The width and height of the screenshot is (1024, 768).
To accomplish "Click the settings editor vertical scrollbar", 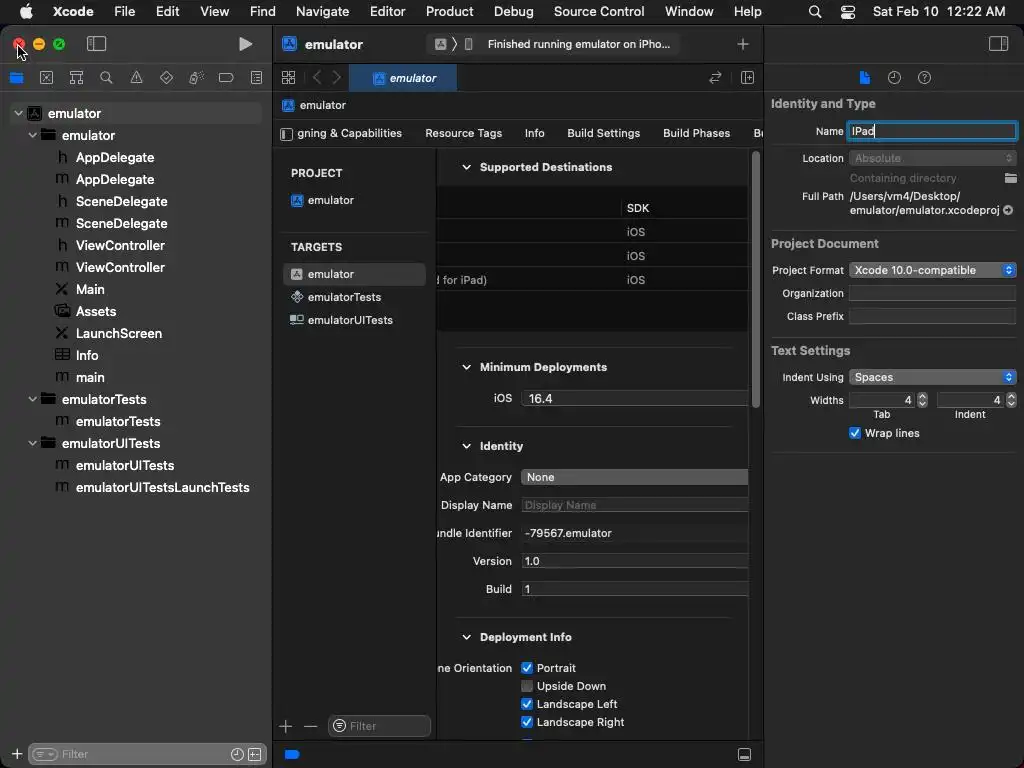I will [x=756, y=280].
